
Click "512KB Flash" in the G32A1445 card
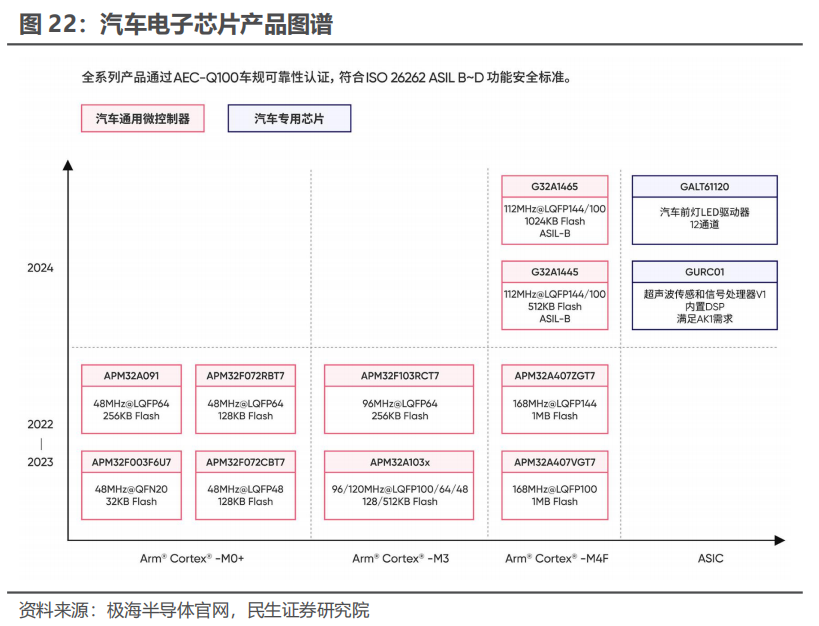tap(555, 306)
